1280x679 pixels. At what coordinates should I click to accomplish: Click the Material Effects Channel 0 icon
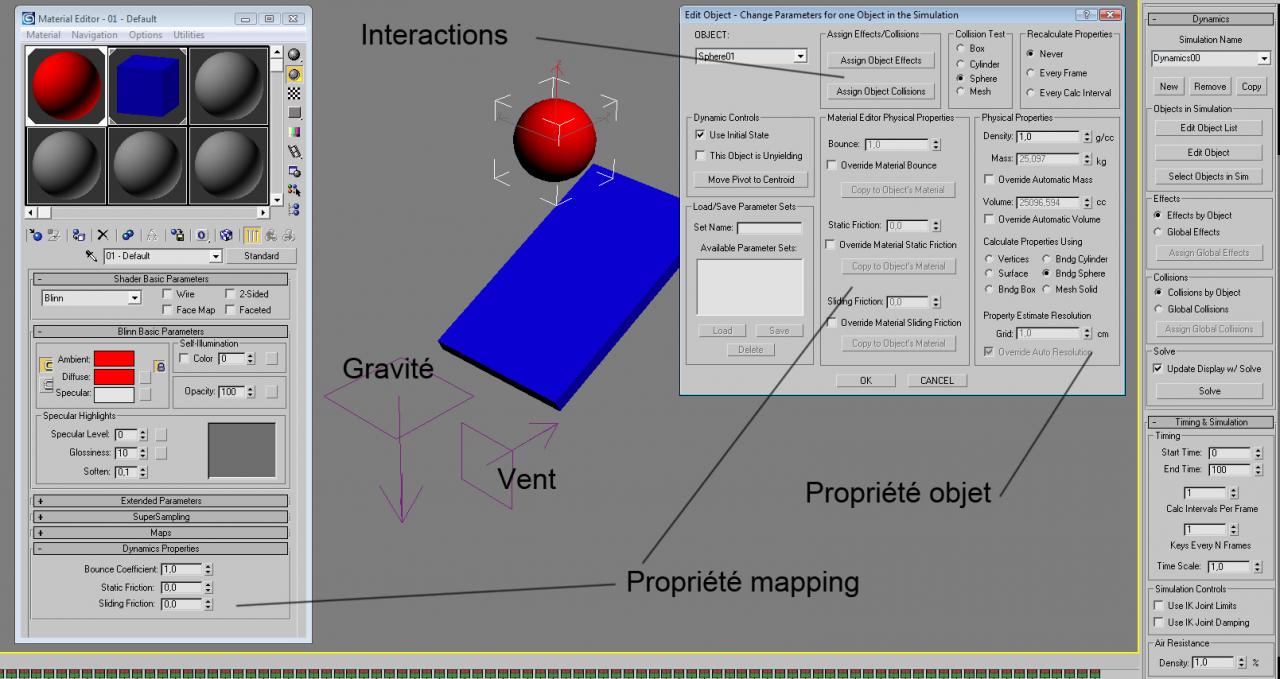tap(201, 235)
